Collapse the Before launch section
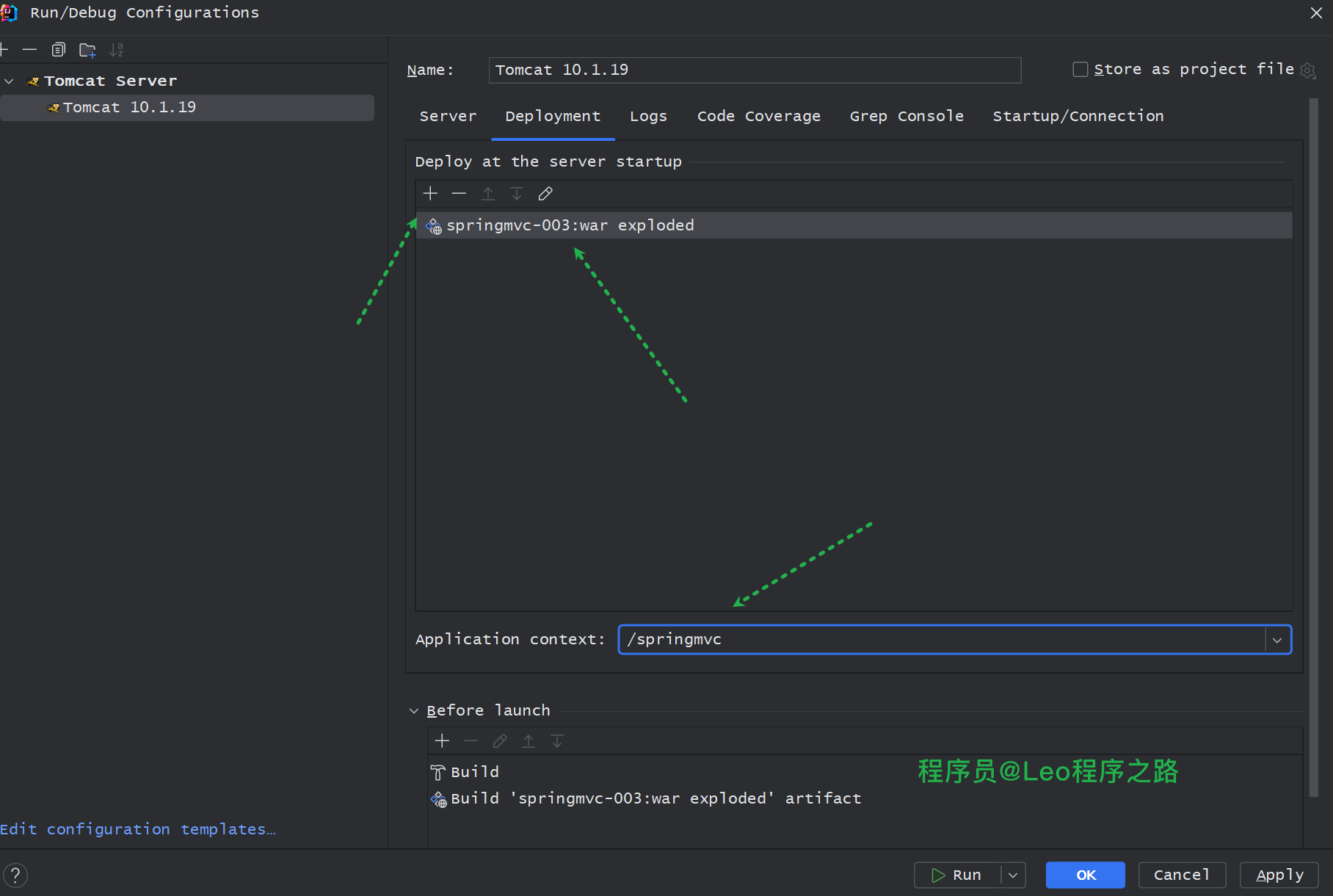 pos(414,711)
